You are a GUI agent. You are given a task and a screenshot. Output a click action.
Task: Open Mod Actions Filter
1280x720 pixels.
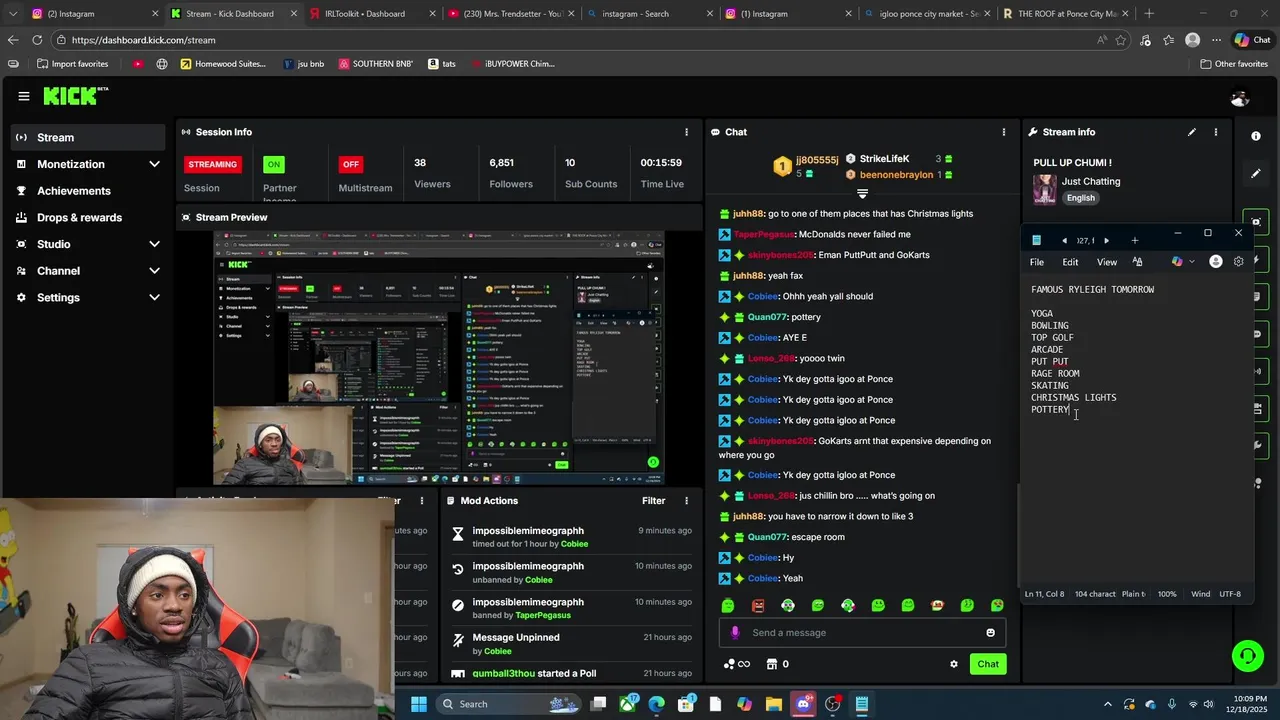[x=653, y=501]
